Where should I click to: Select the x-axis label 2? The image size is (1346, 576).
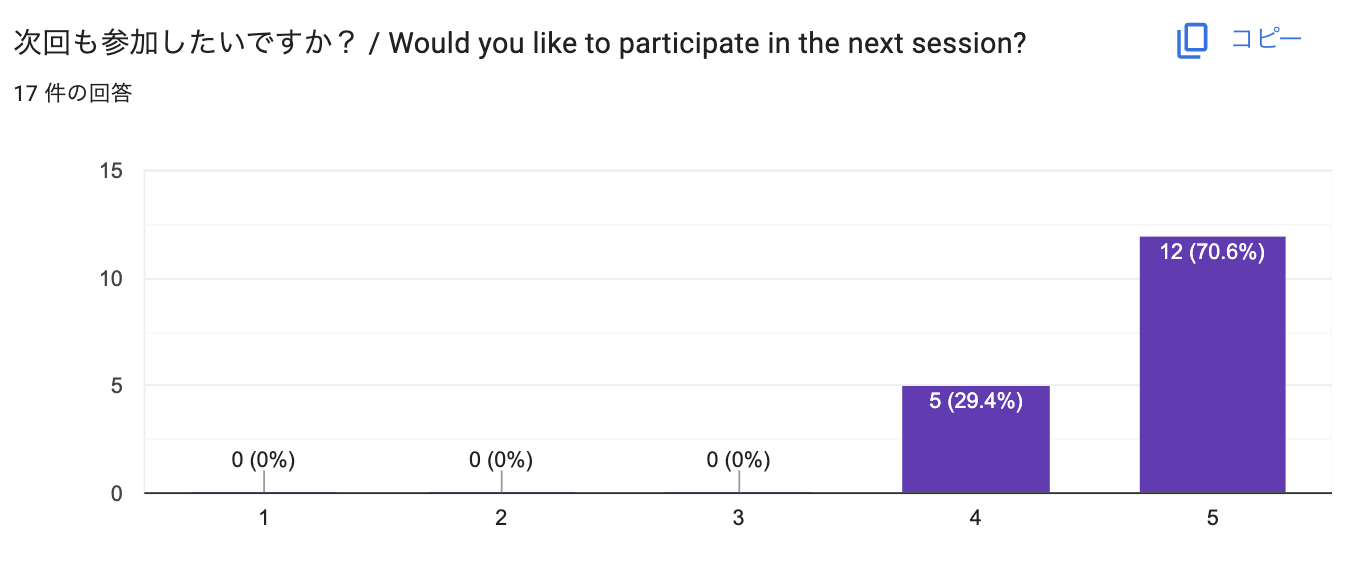(500, 519)
